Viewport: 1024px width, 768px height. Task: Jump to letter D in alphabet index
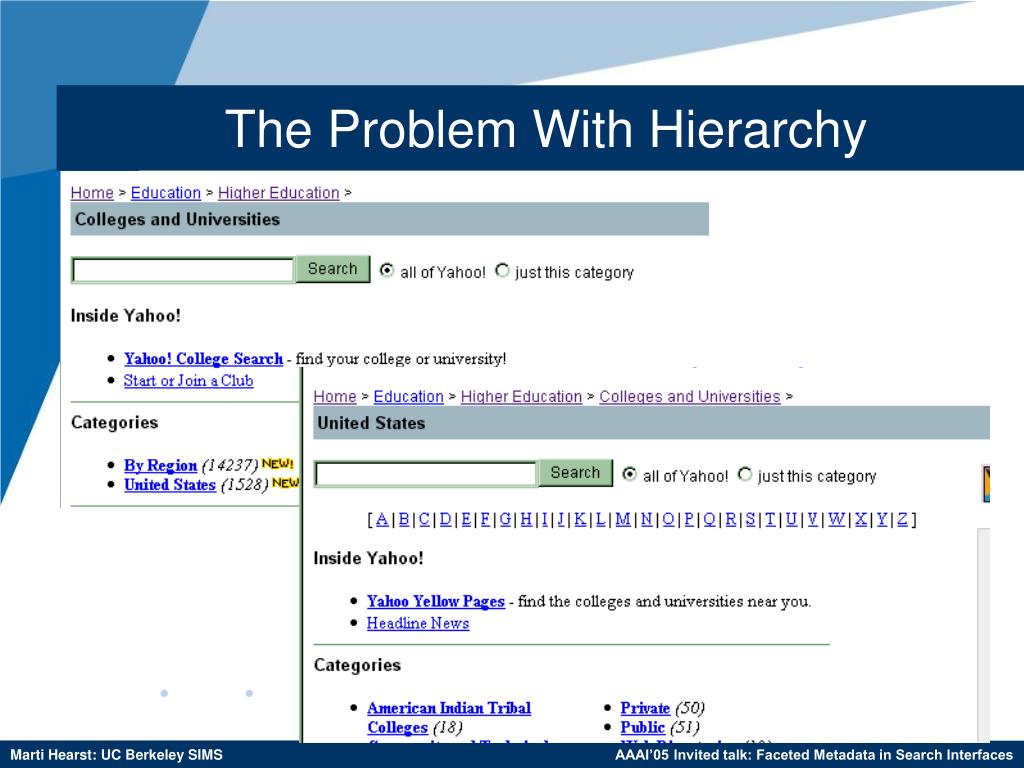tap(445, 520)
